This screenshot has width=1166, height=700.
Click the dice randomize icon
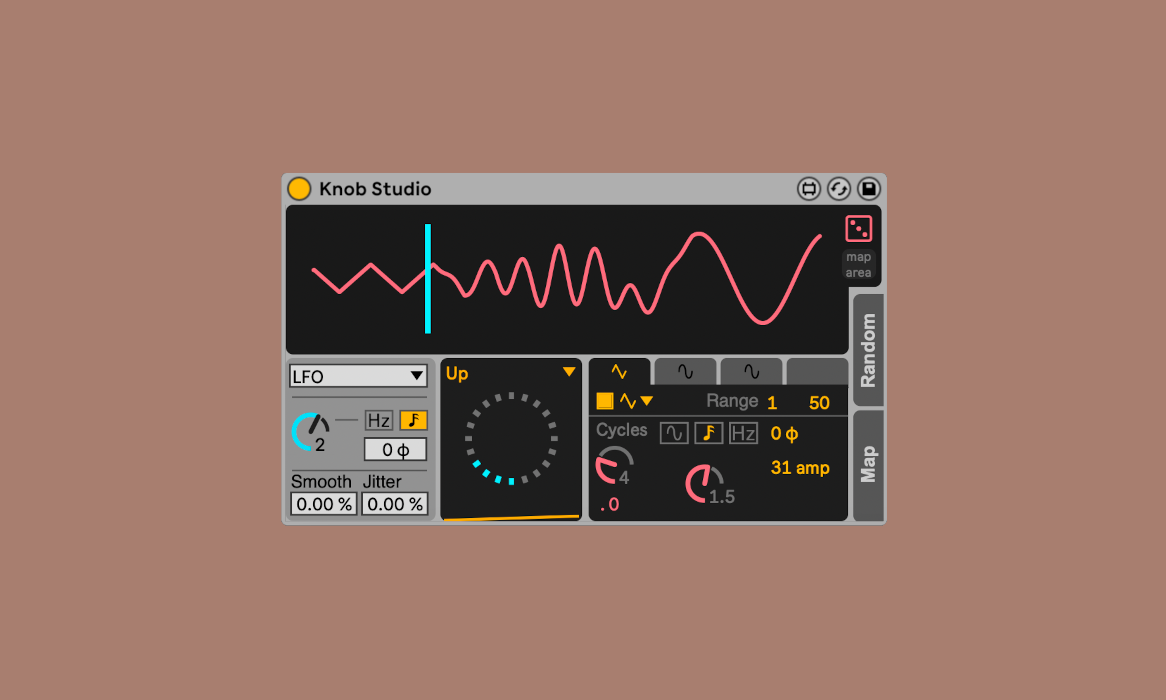858,229
